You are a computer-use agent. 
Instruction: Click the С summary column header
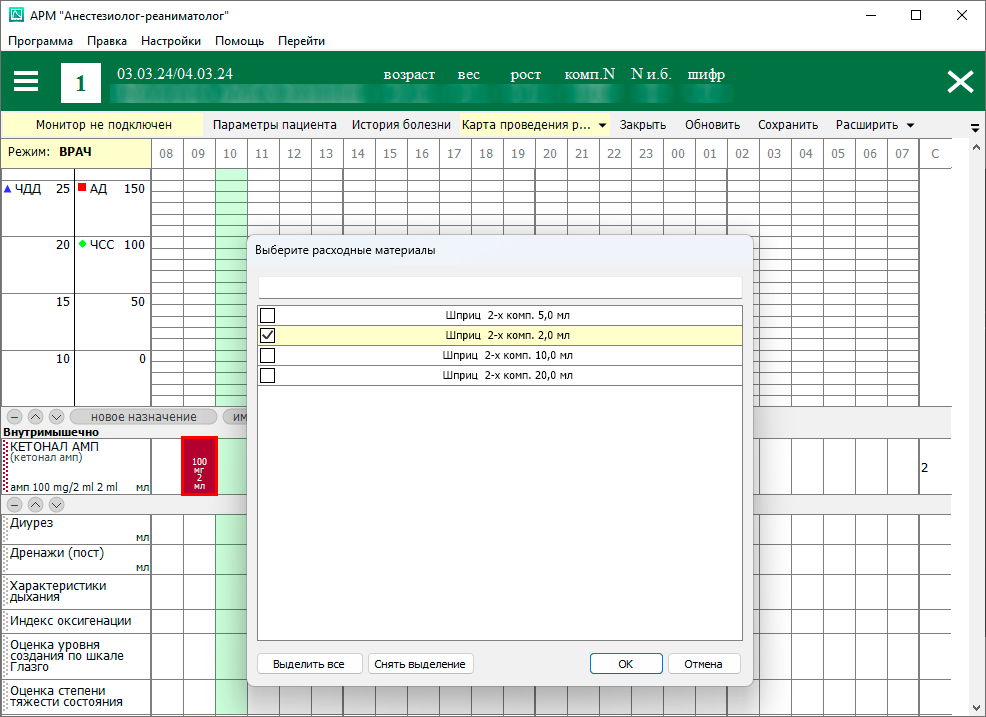935,153
